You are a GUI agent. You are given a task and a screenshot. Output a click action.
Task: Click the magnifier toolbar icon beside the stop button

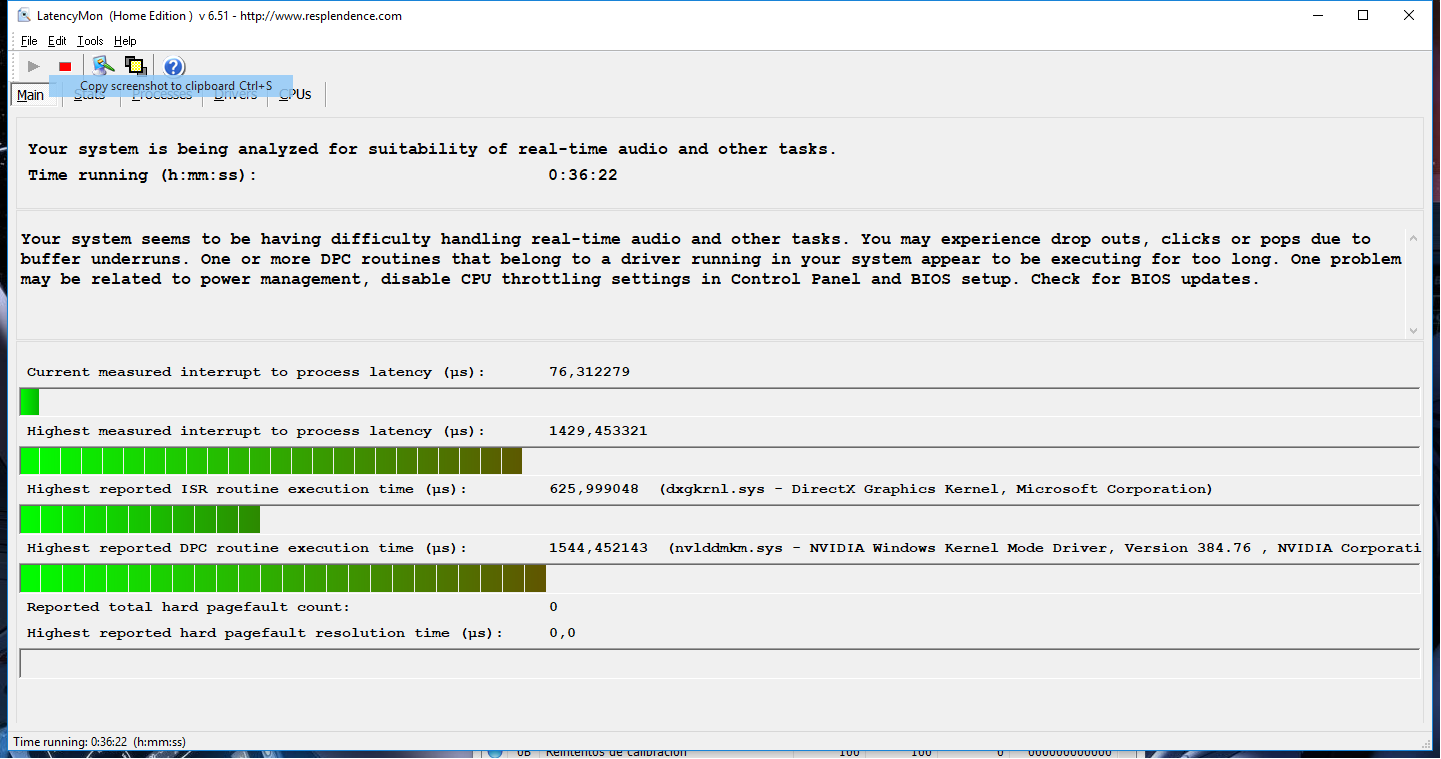pos(101,66)
